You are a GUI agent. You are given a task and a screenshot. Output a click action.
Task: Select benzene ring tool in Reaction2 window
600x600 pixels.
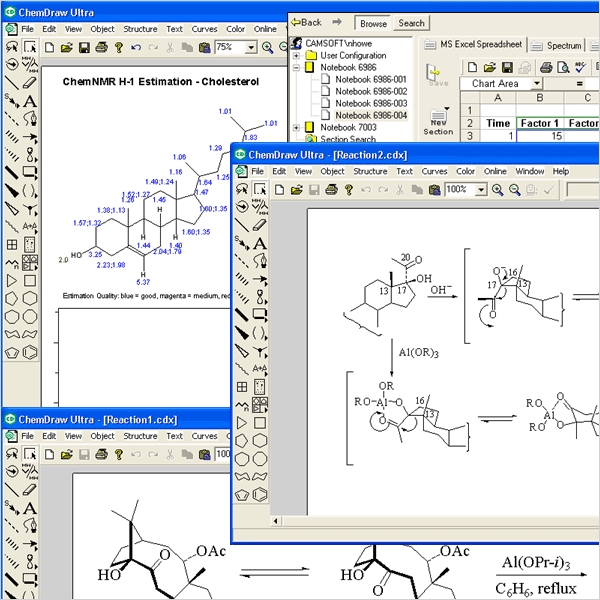point(260,494)
